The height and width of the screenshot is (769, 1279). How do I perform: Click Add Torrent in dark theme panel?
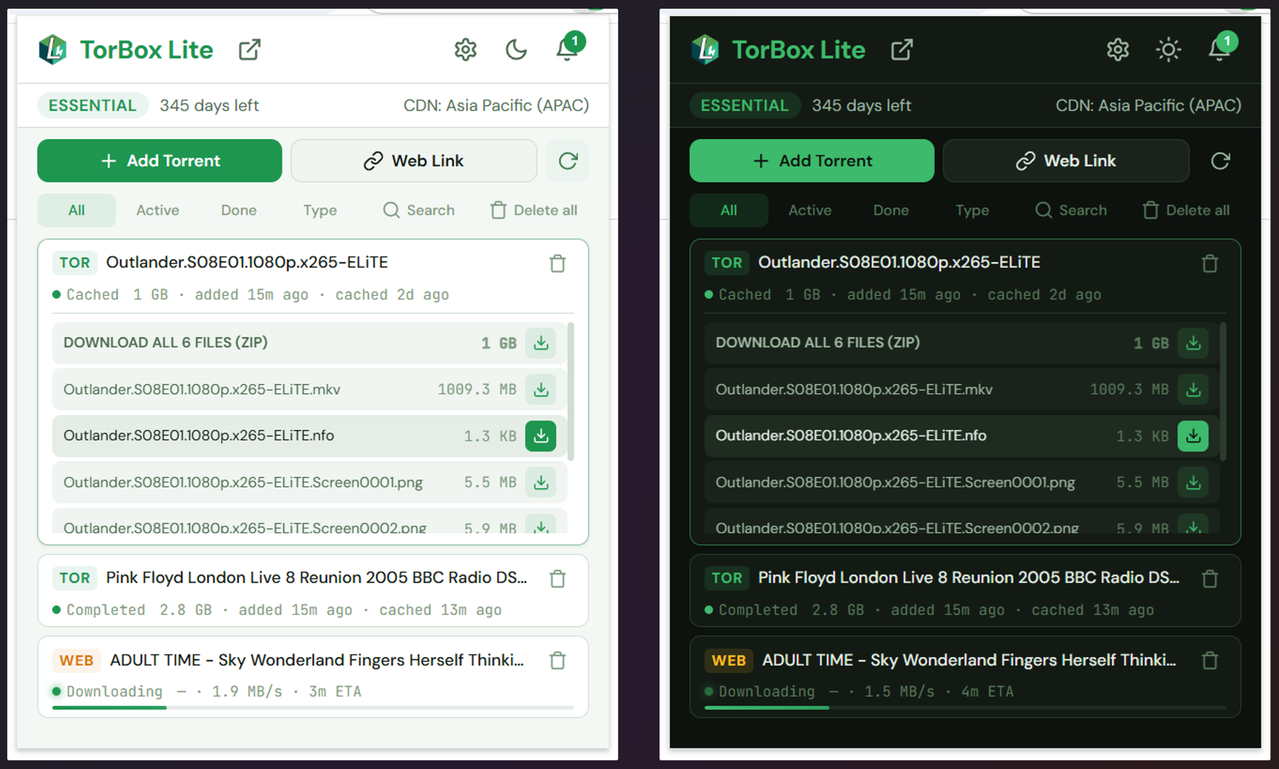point(812,161)
